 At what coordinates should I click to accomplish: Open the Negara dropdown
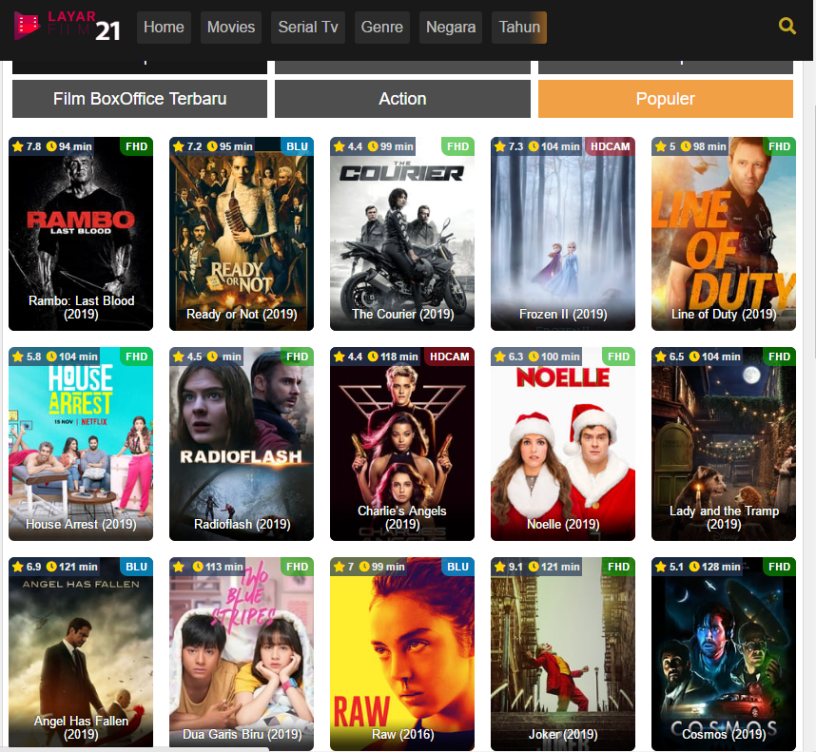click(x=450, y=27)
